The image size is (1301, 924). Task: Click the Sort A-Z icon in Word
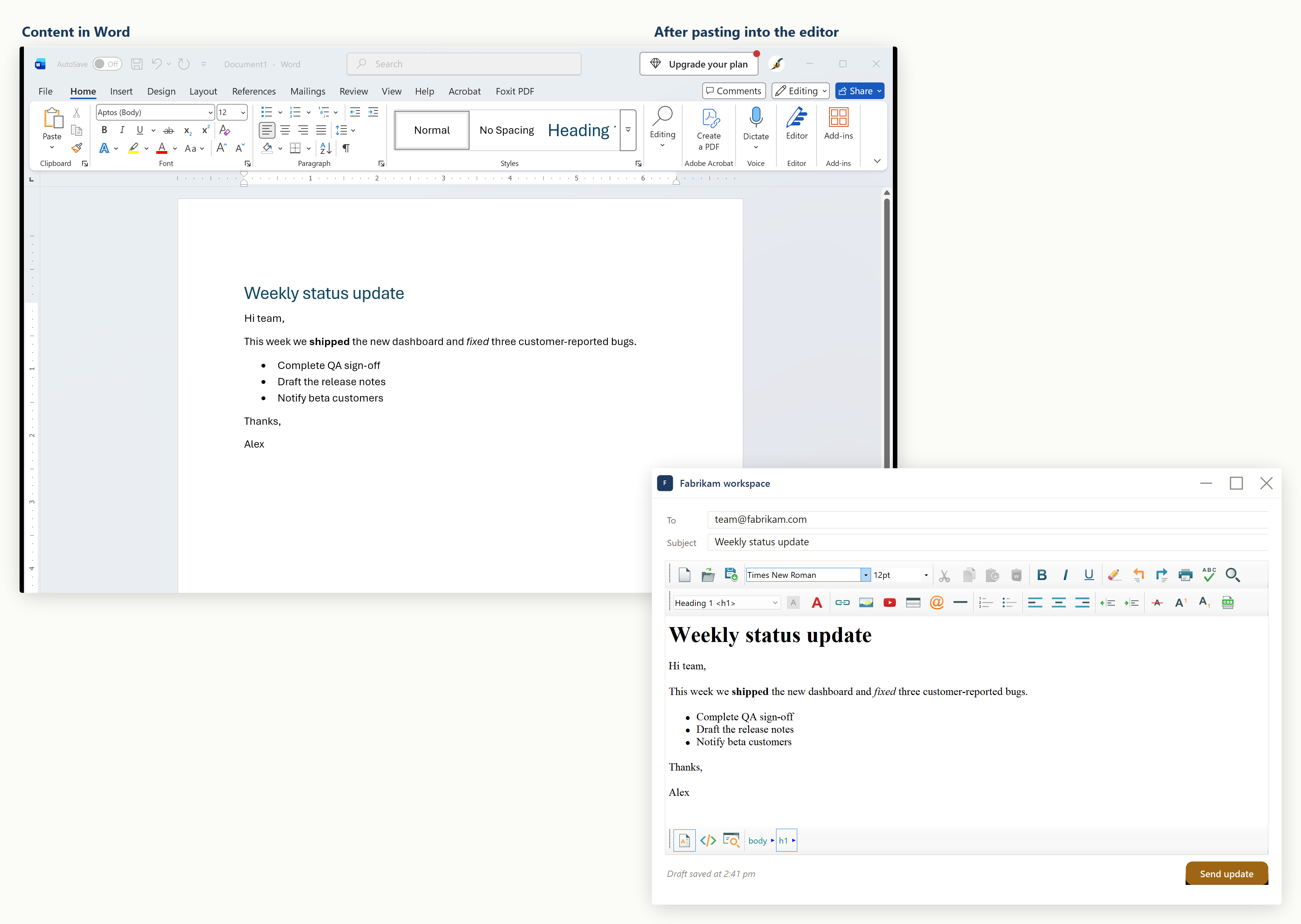click(325, 148)
